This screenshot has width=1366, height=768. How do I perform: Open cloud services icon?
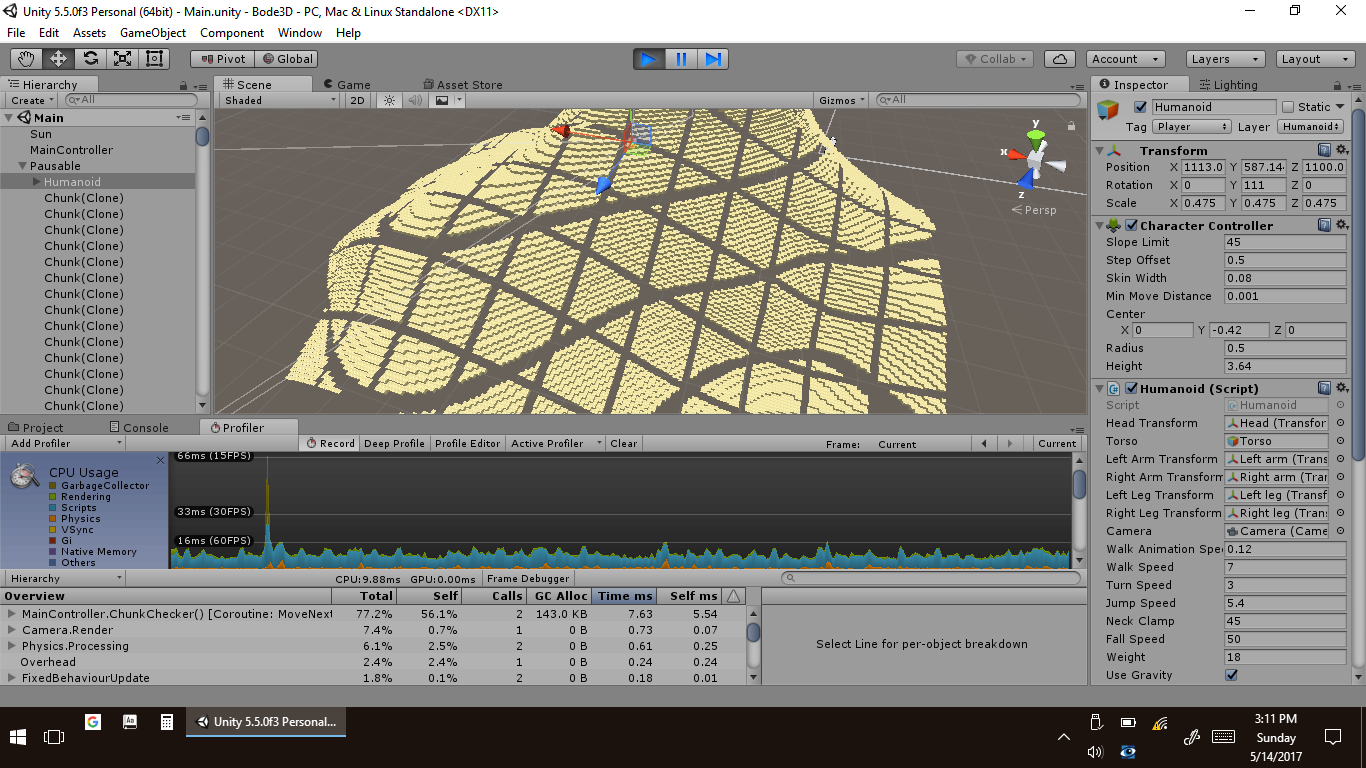1060,59
